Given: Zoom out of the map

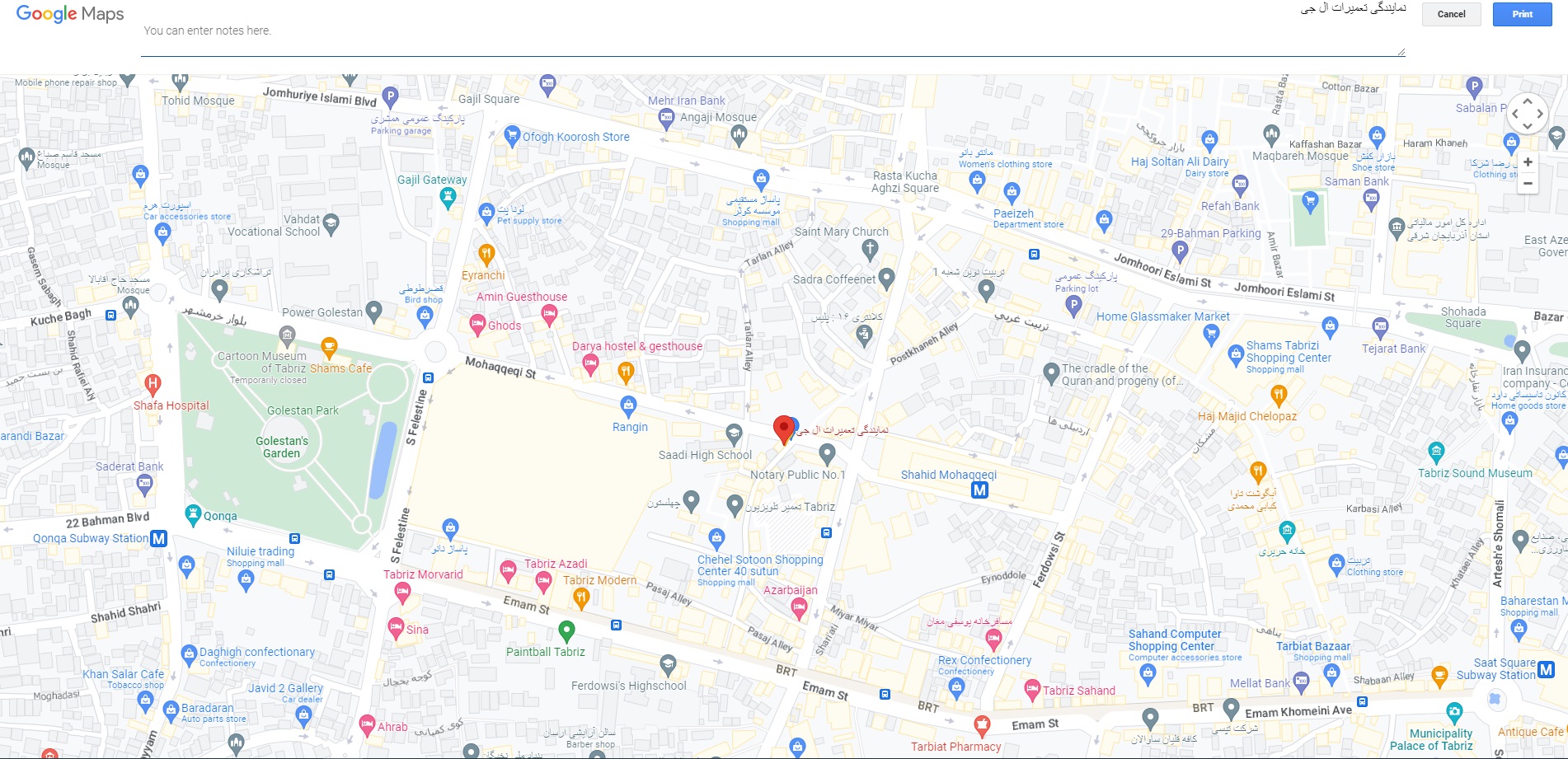Looking at the screenshot, I should coord(1528,184).
